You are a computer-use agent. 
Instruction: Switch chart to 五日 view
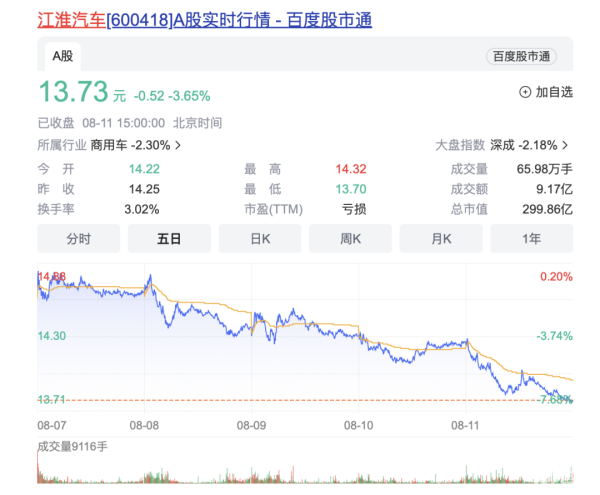pos(169,239)
